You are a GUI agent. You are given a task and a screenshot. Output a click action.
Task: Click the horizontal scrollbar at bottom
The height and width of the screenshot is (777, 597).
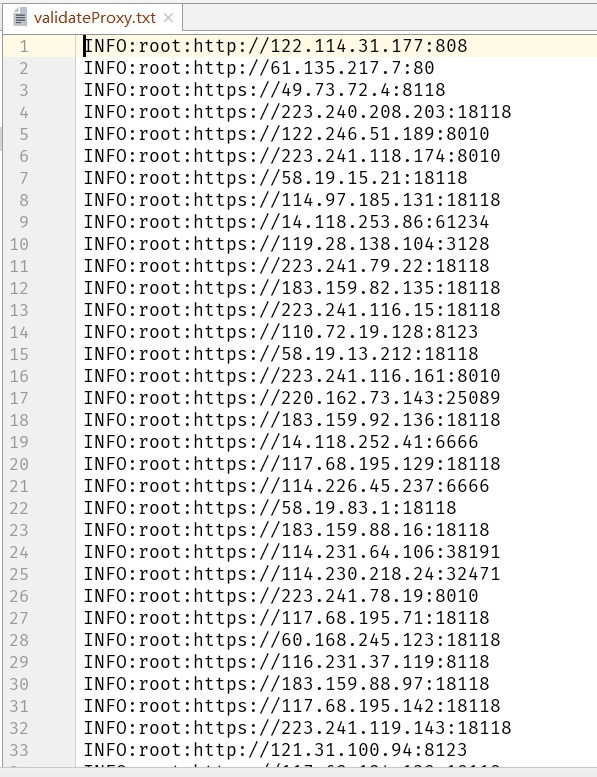(298, 772)
